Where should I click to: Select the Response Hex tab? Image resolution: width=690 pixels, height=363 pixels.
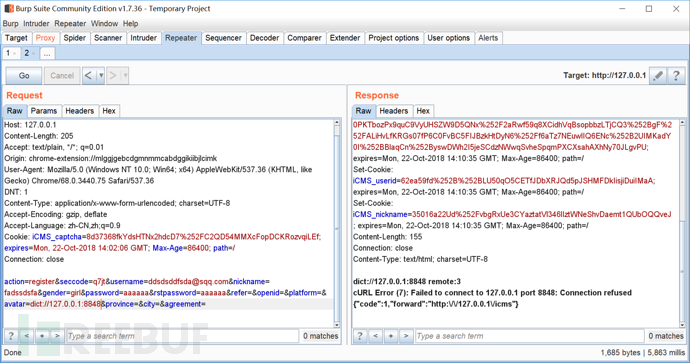pyautogui.click(x=423, y=111)
